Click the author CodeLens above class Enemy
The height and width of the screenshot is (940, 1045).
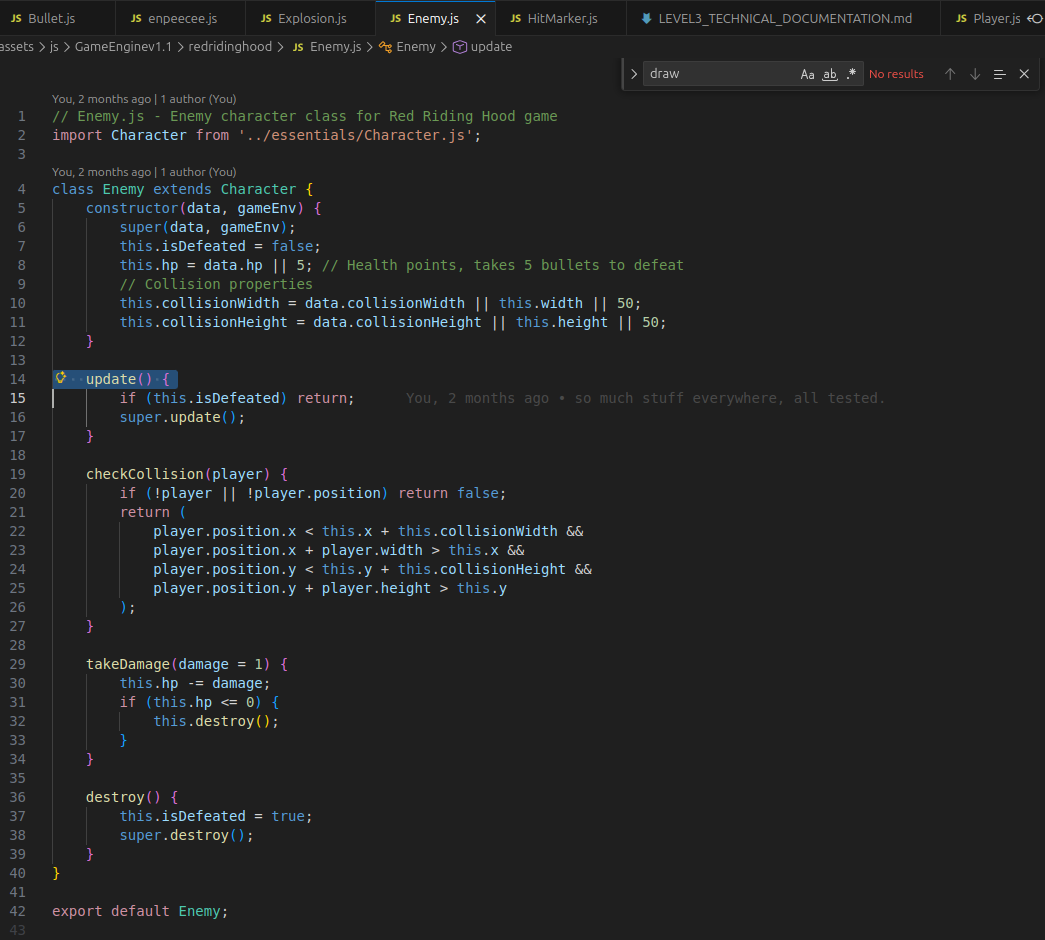[x=144, y=172]
